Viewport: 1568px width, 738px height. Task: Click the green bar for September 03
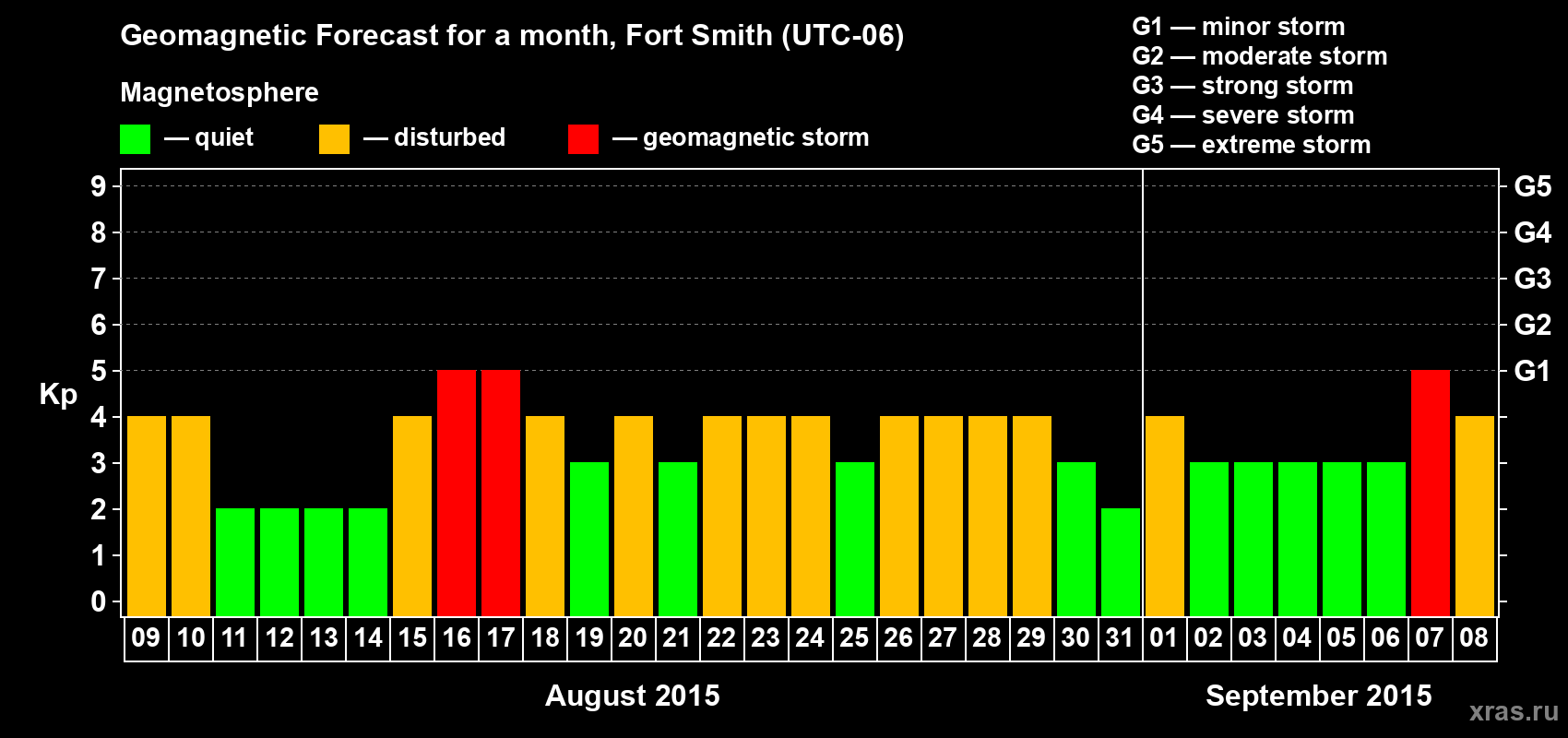coord(1253,539)
